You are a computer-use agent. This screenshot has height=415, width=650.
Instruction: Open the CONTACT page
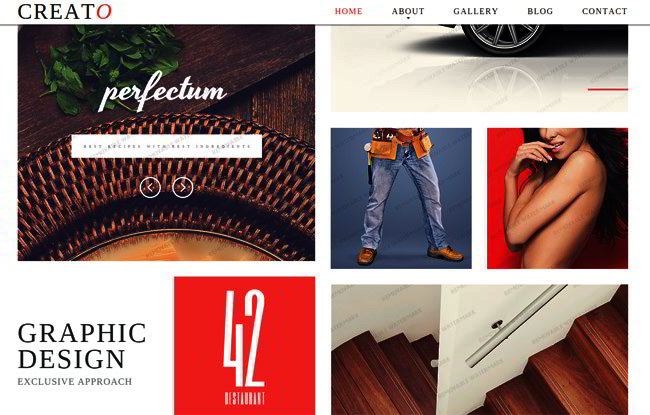click(604, 12)
